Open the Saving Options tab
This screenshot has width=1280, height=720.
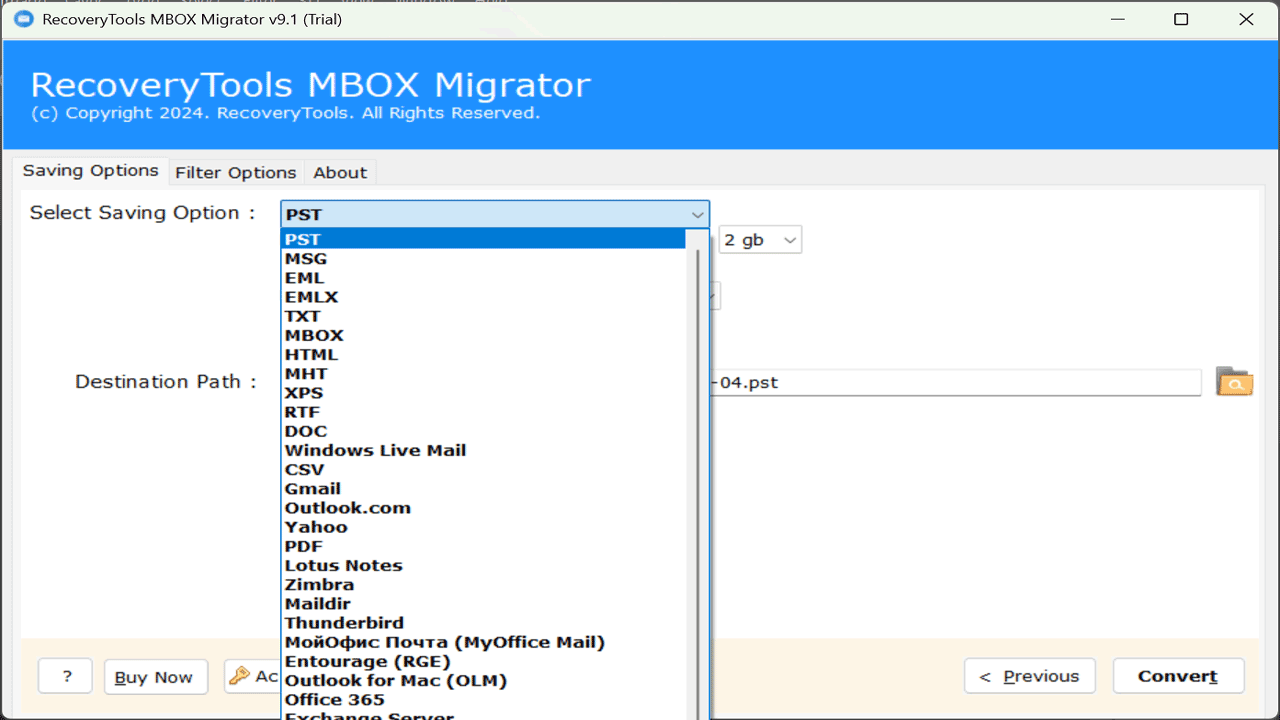click(x=91, y=171)
